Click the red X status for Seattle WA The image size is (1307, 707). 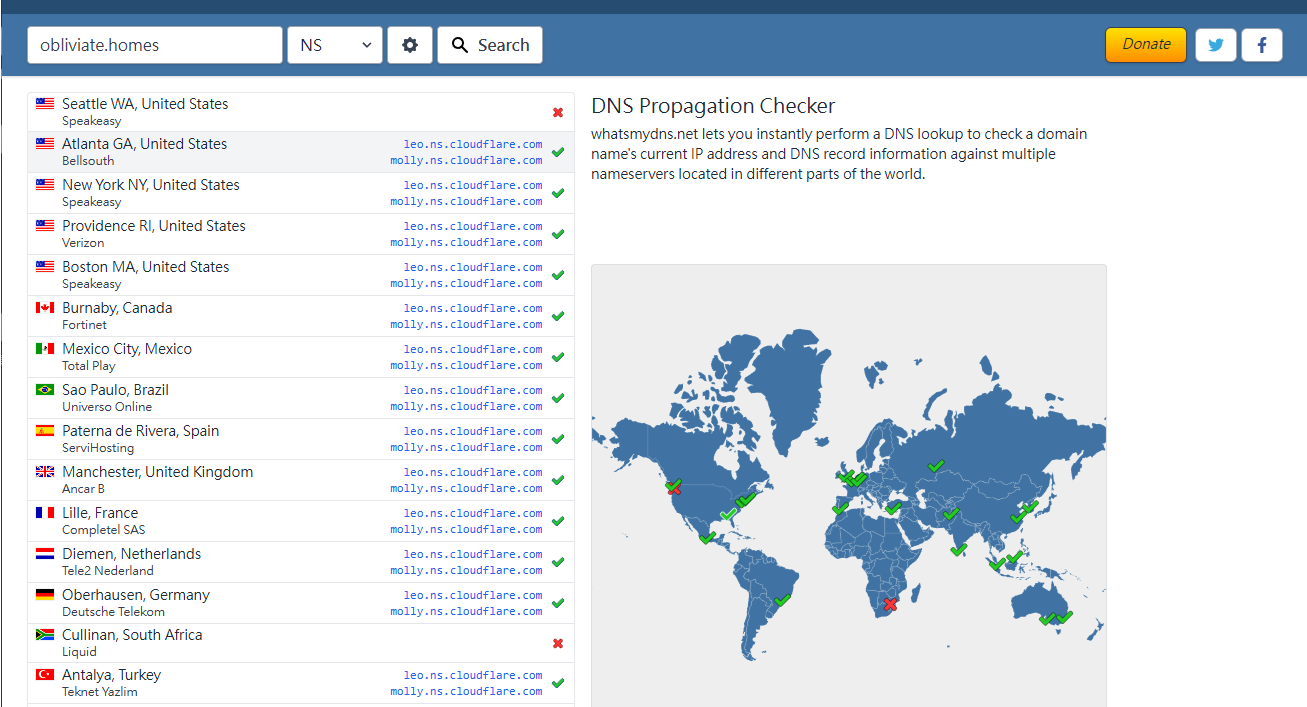coord(558,112)
